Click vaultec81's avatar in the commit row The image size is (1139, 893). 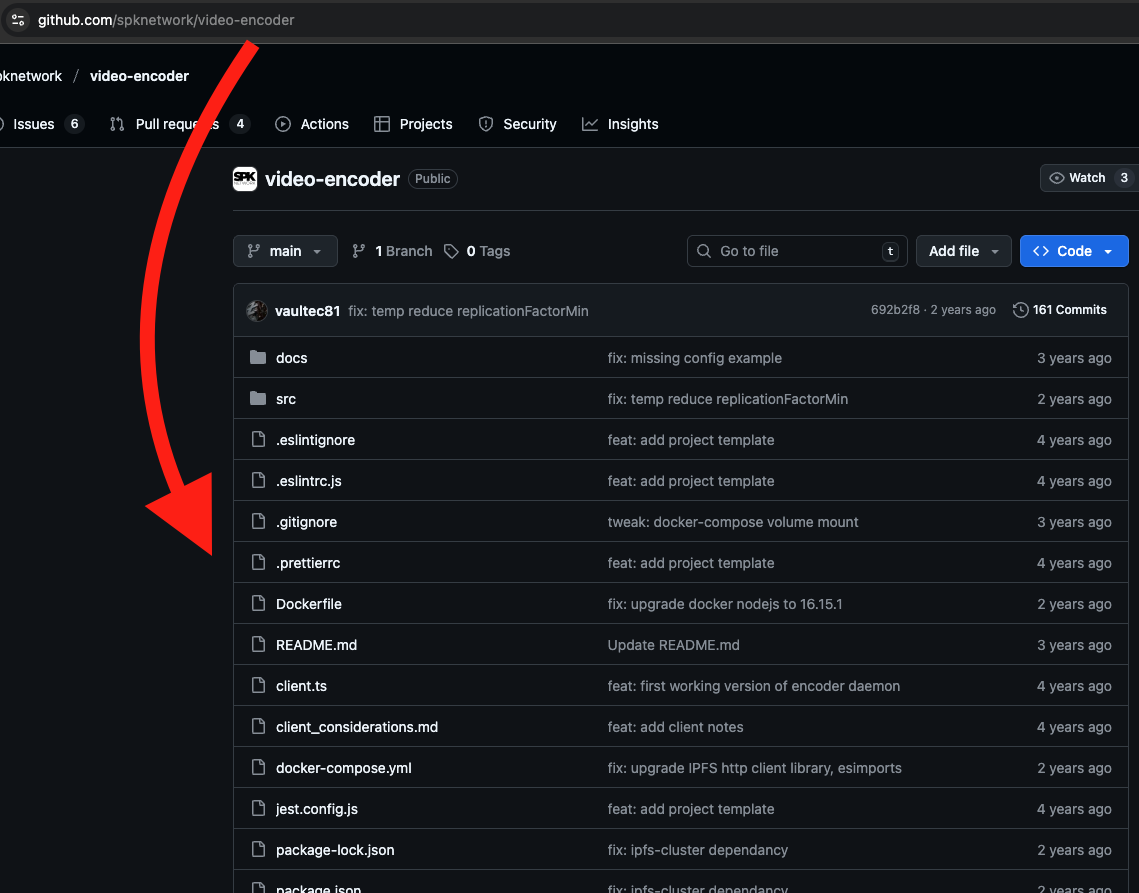coord(257,311)
